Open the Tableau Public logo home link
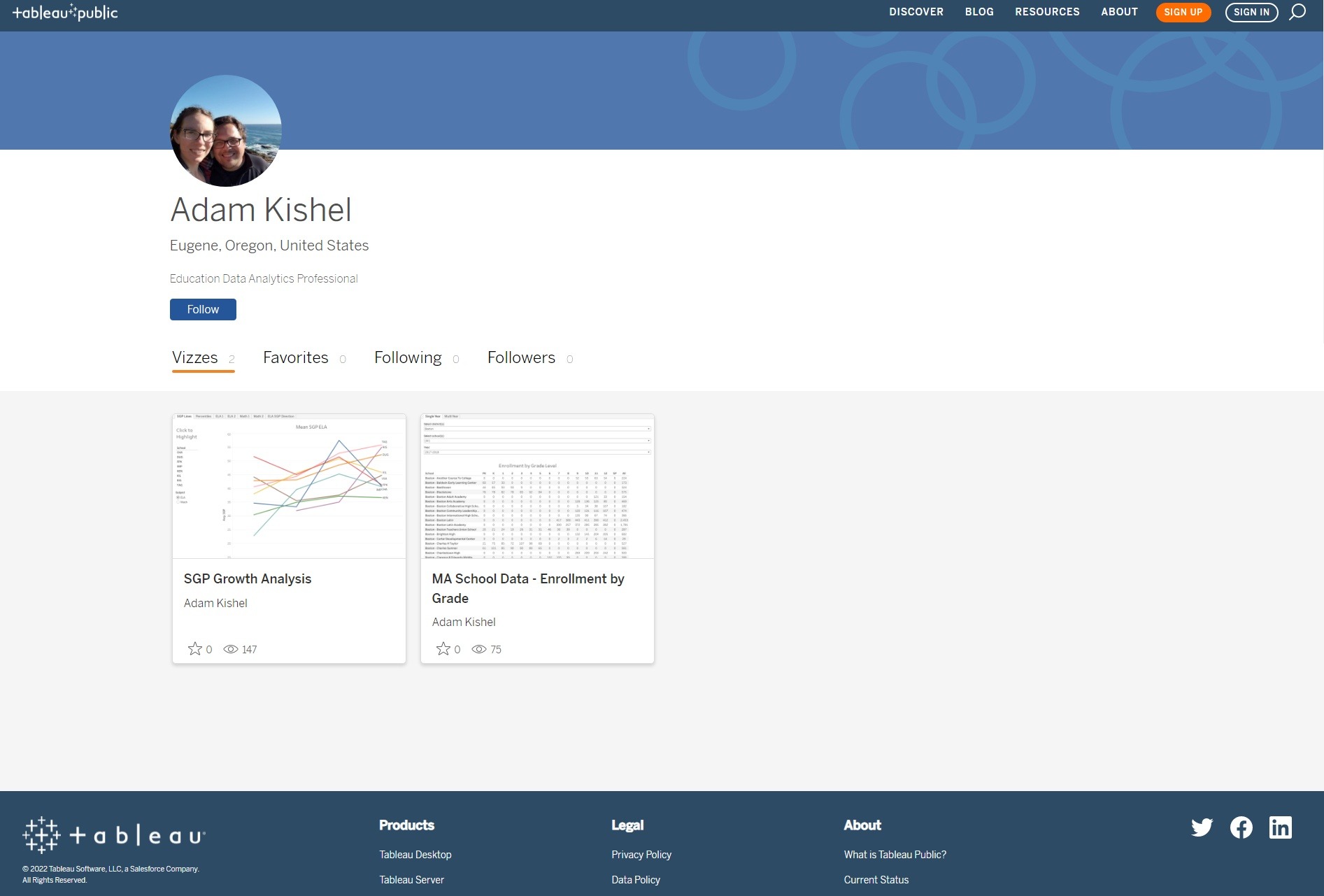The image size is (1324, 896). [x=65, y=13]
